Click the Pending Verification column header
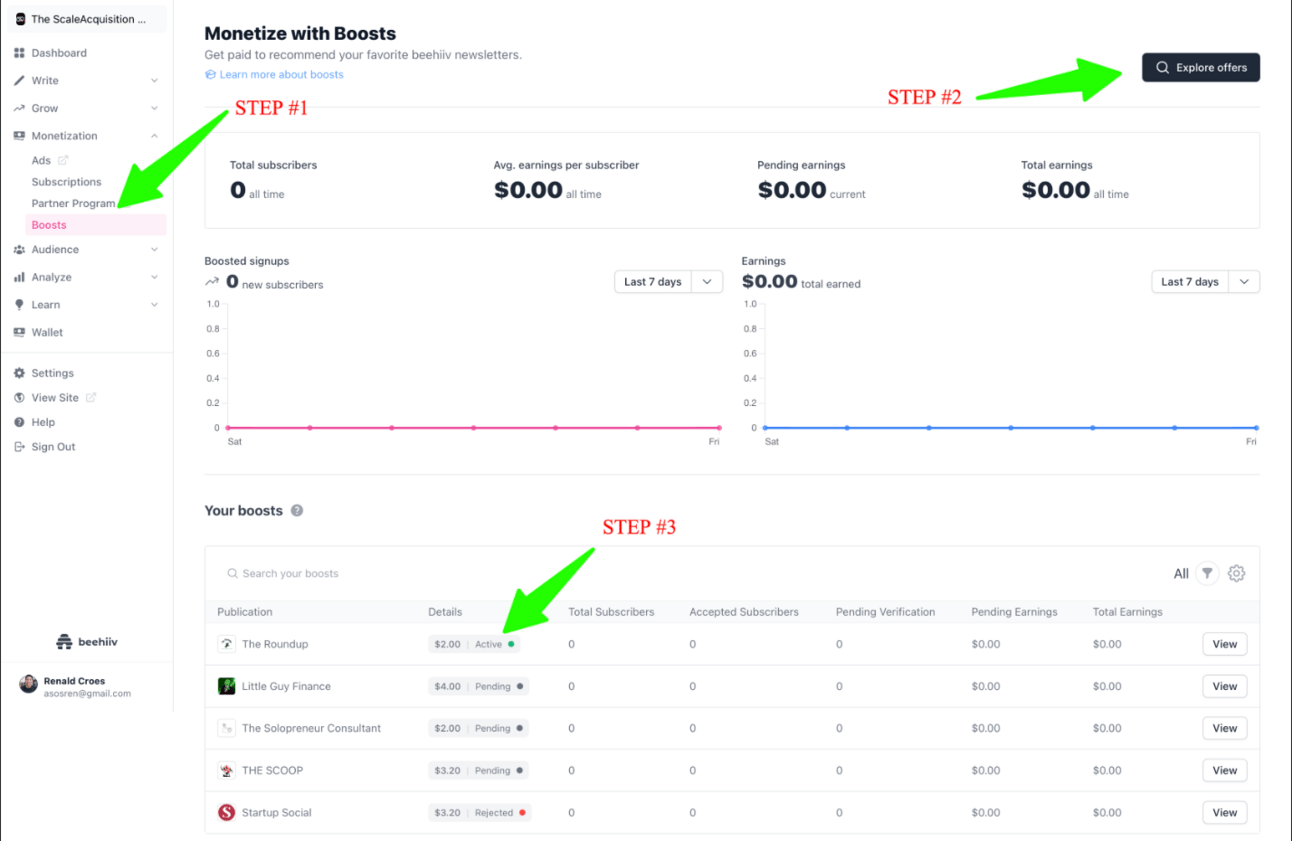This screenshot has width=1292, height=841. [885, 612]
